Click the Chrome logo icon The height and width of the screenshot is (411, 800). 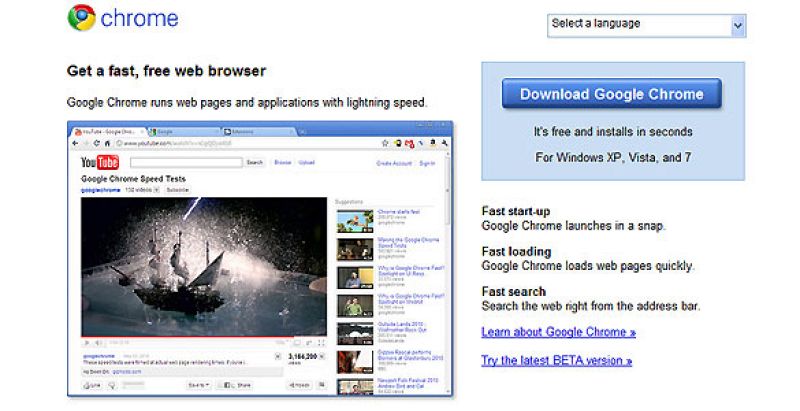pos(81,18)
